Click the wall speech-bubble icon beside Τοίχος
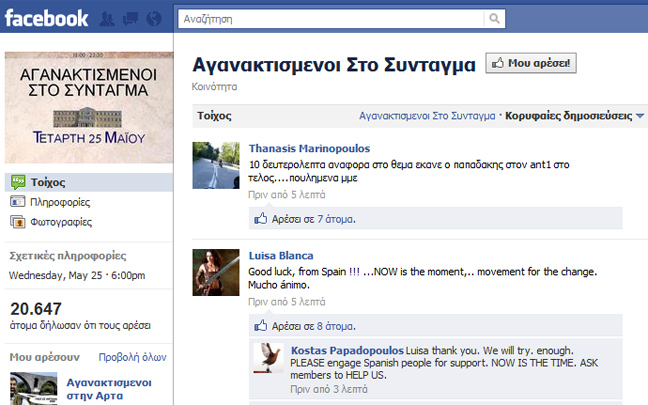The width and height of the screenshot is (648, 405). (x=18, y=182)
